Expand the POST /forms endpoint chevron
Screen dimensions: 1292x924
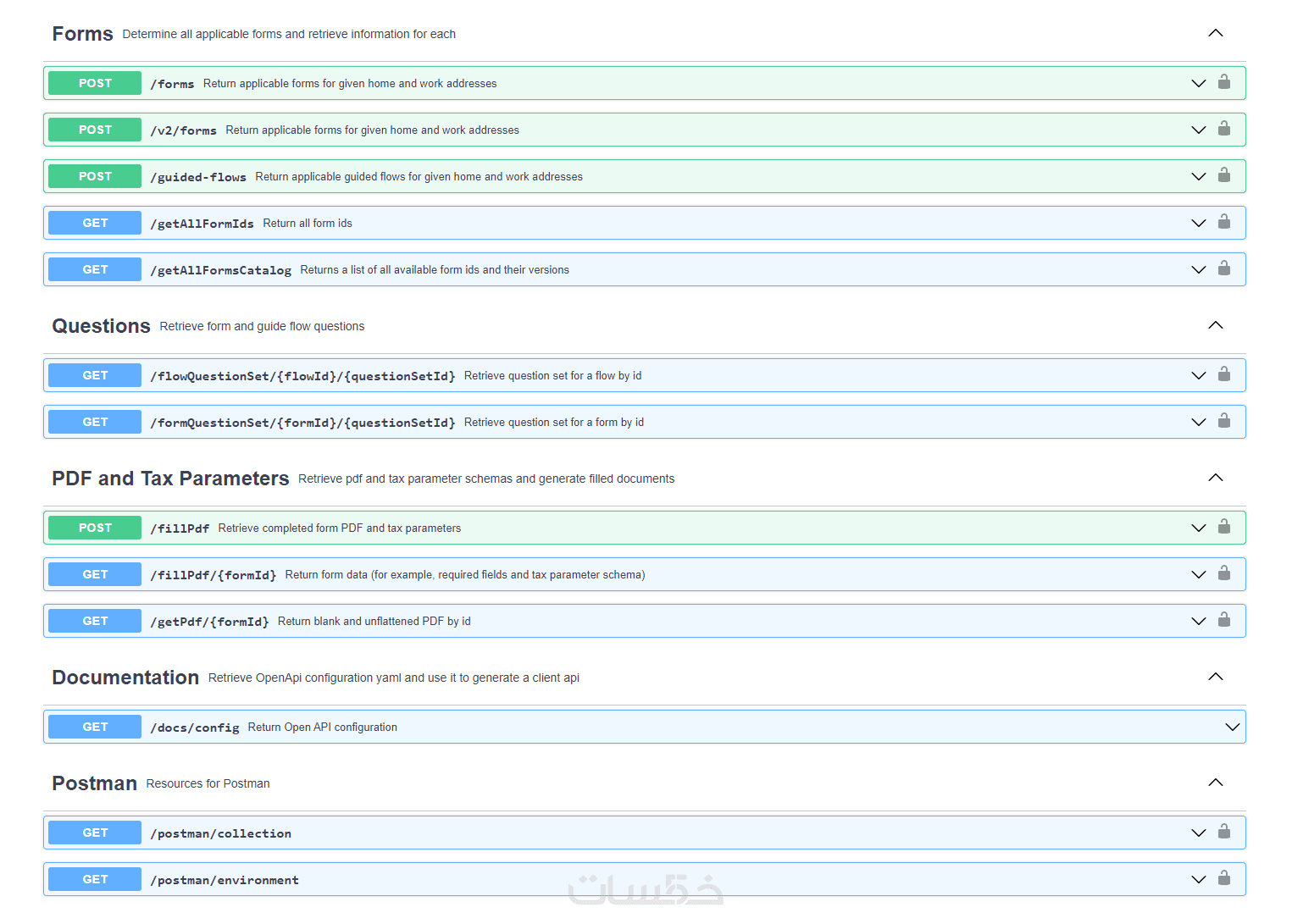(1199, 84)
